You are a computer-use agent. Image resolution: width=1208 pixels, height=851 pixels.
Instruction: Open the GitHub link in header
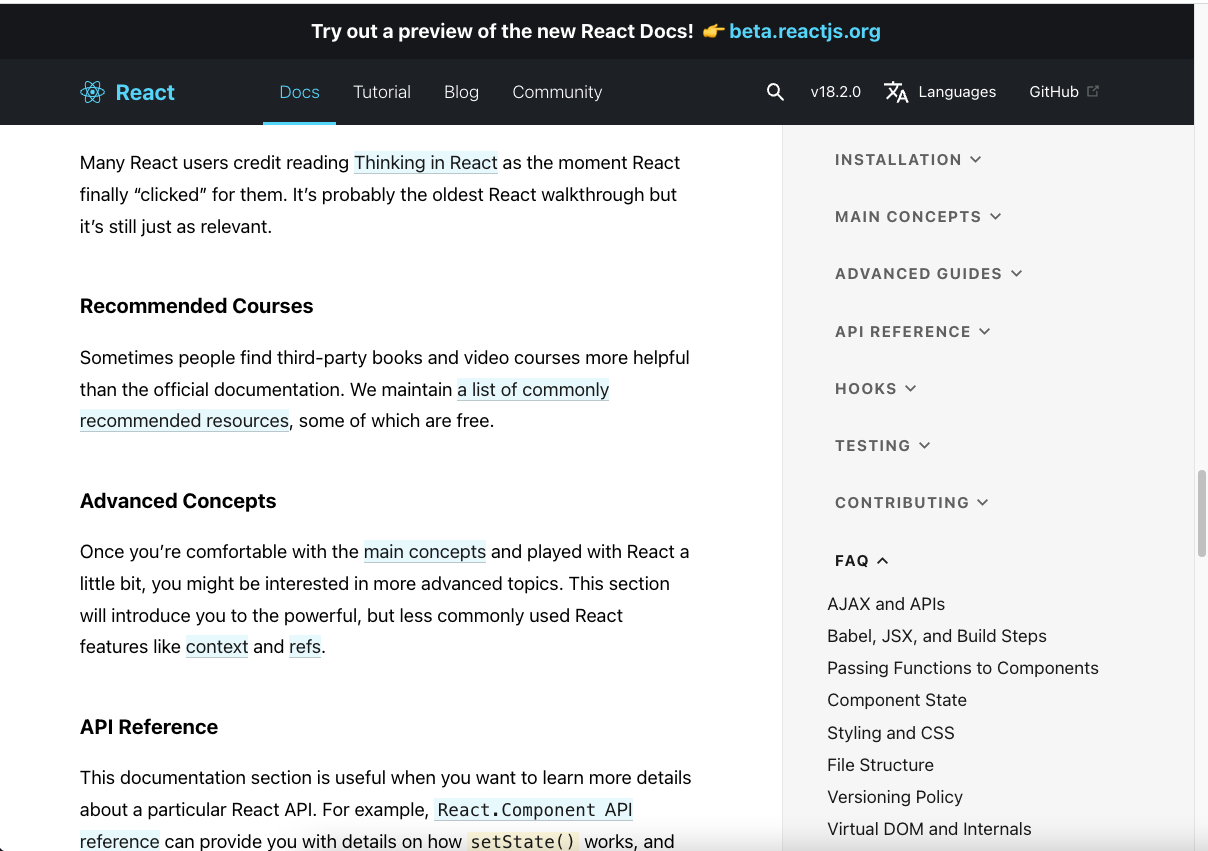tap(1054, 92)
